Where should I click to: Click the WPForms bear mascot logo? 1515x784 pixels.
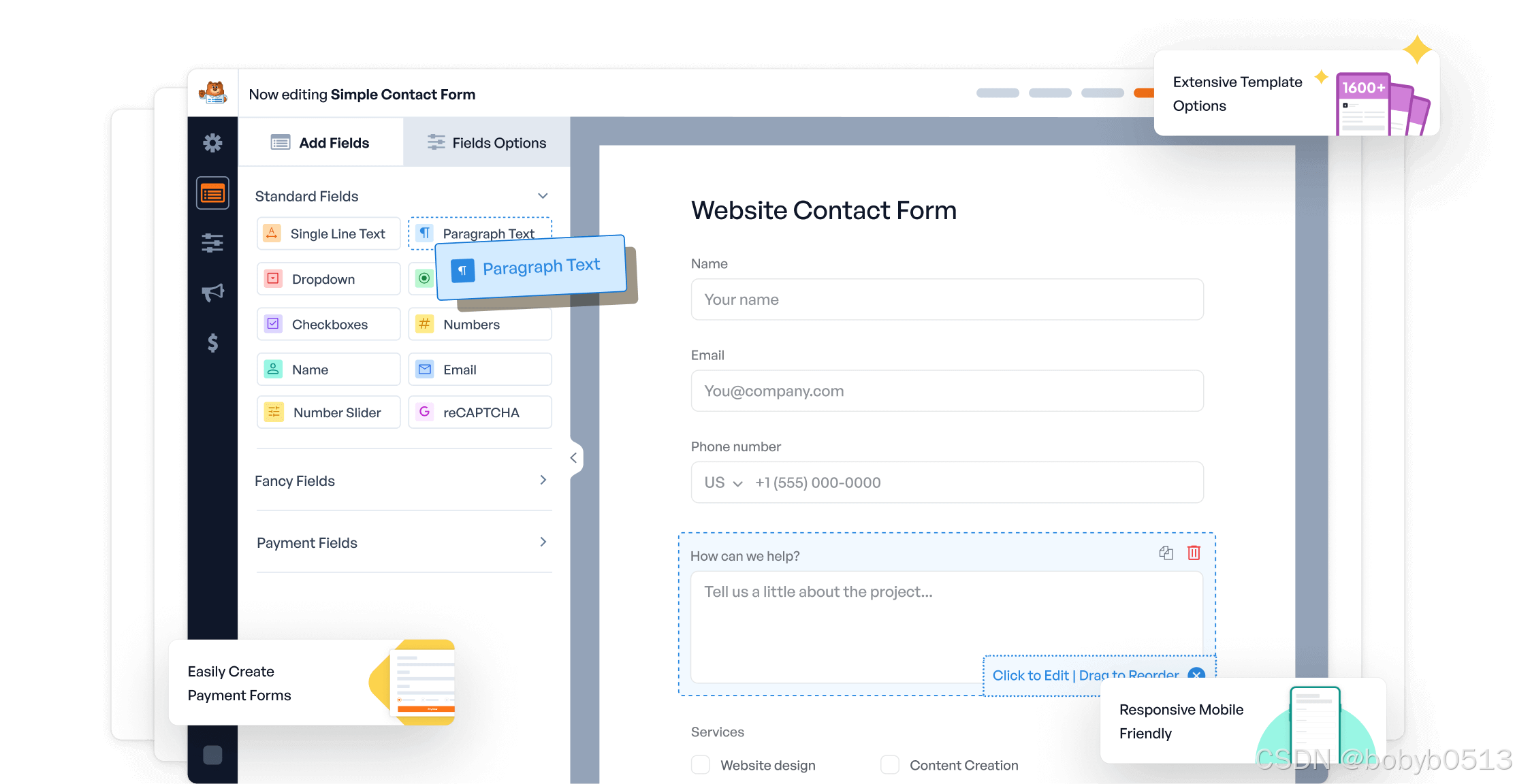pos(213,93)
